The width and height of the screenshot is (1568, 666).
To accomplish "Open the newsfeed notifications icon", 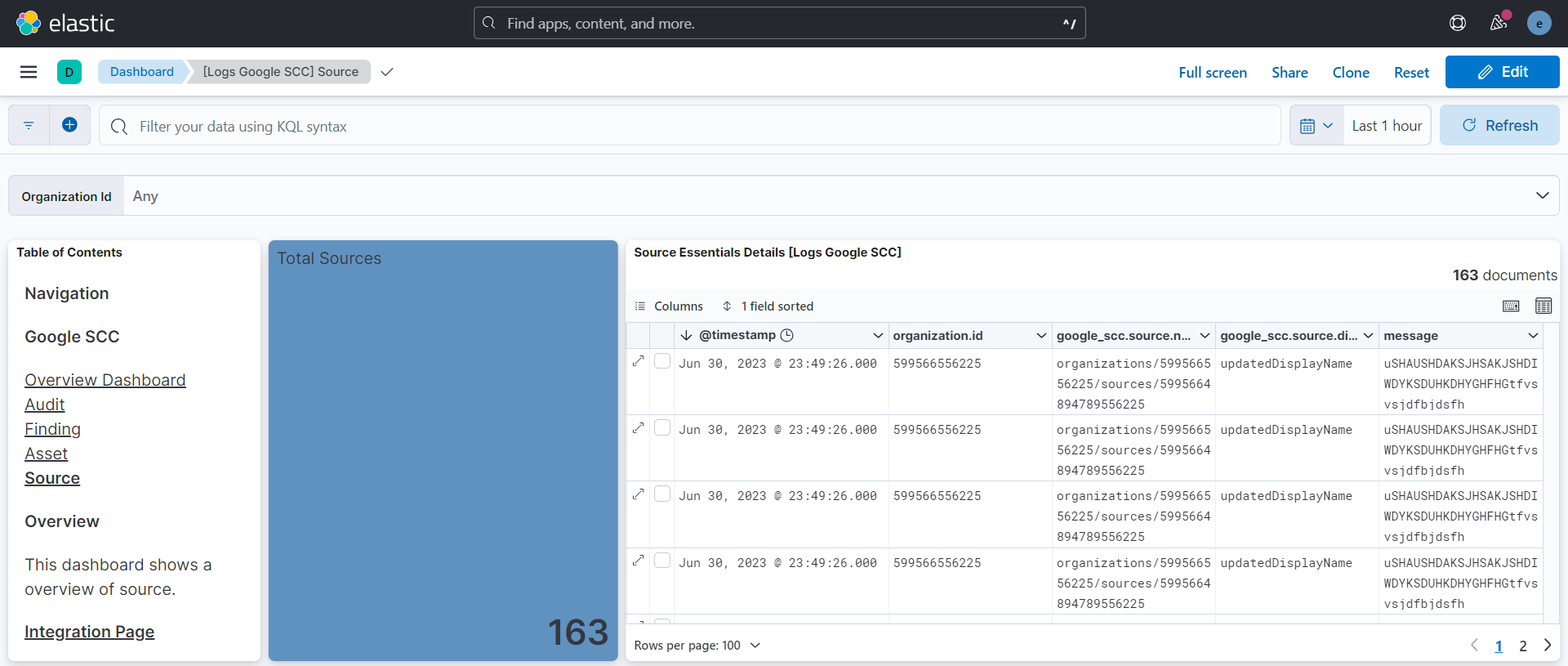I will tap(1498, 23).
